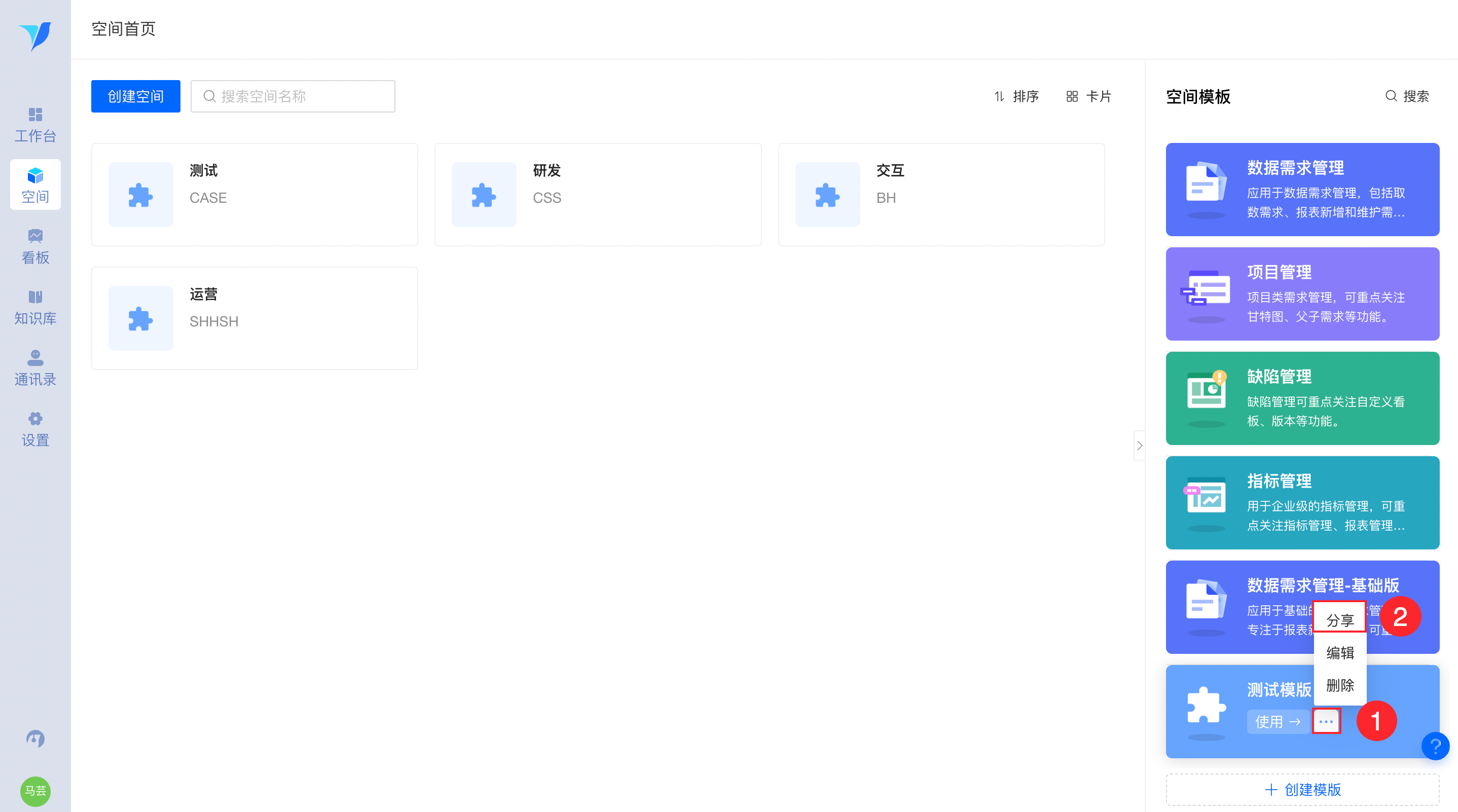Open the 运营 SHHSH space card
Screen dimensions: 1458x812
(254, 318)
